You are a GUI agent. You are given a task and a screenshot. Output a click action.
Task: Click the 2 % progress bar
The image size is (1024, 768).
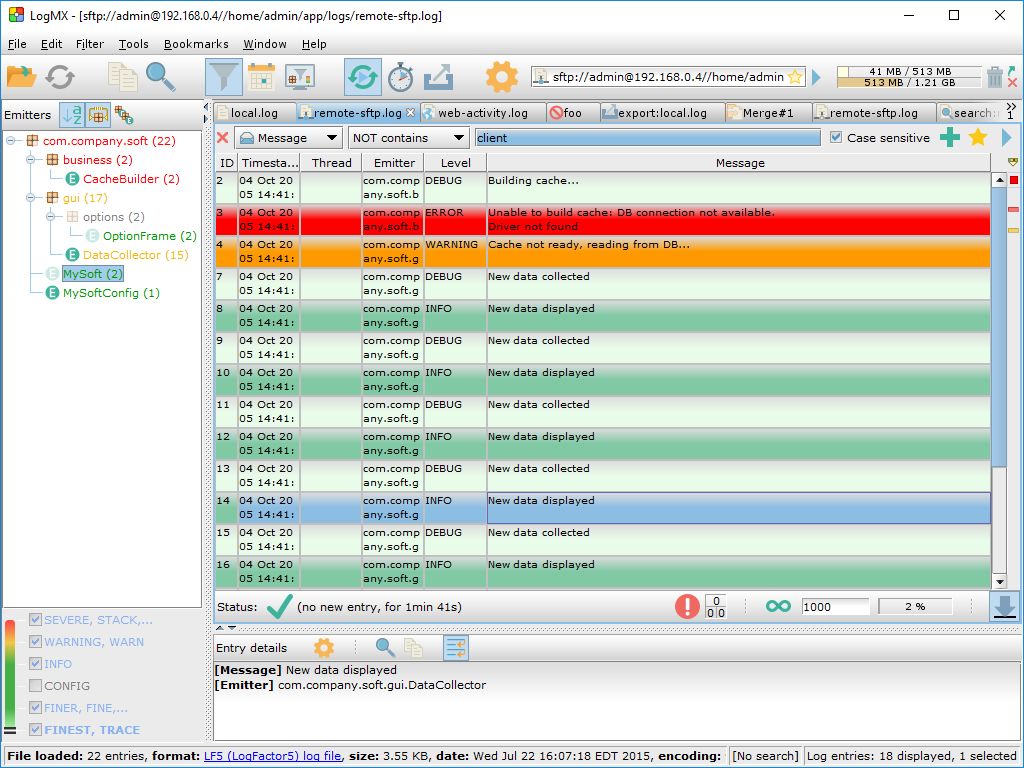coord(915,607)
